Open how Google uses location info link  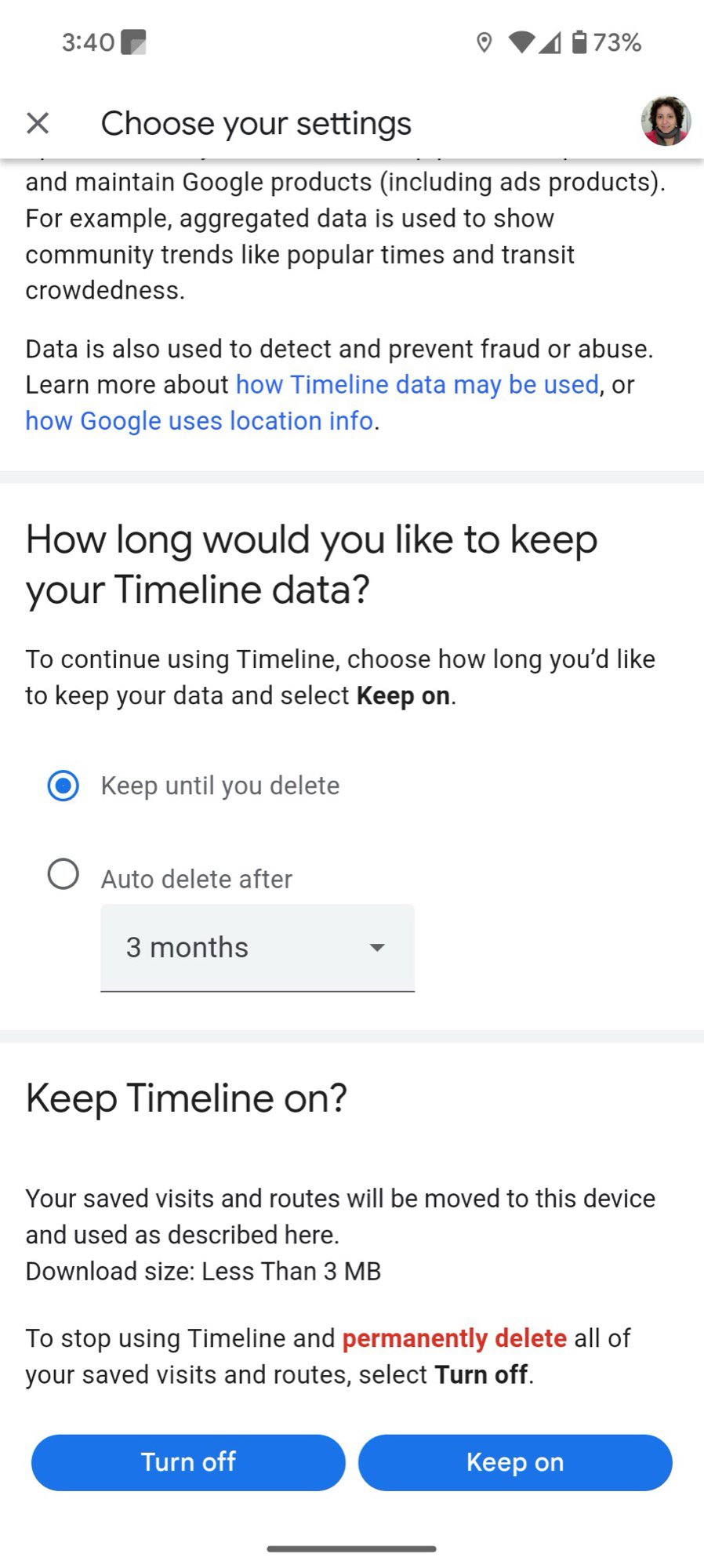pyautogui.click(x=199, y=421)
